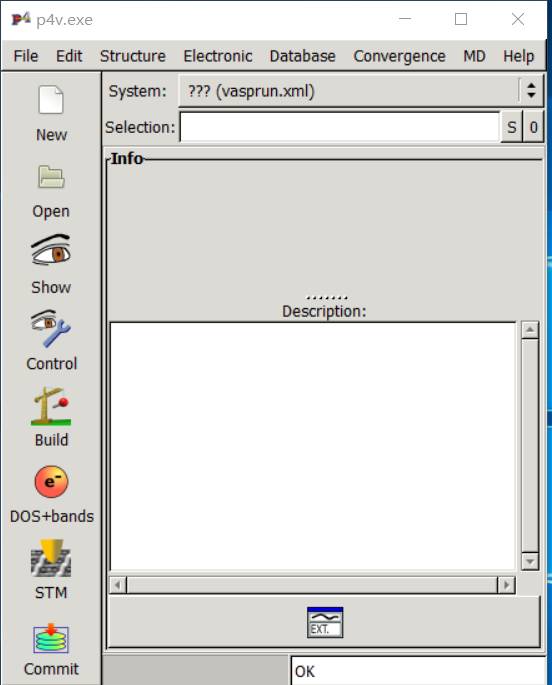Expand the System vasprun.xml dropdown
The image size is (552, 685).
pyautogui.click(x=361, y=91)
